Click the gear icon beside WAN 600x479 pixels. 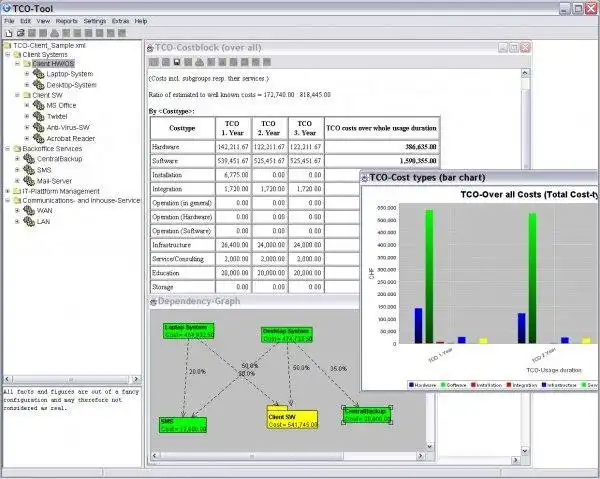(x=29, y=210)
